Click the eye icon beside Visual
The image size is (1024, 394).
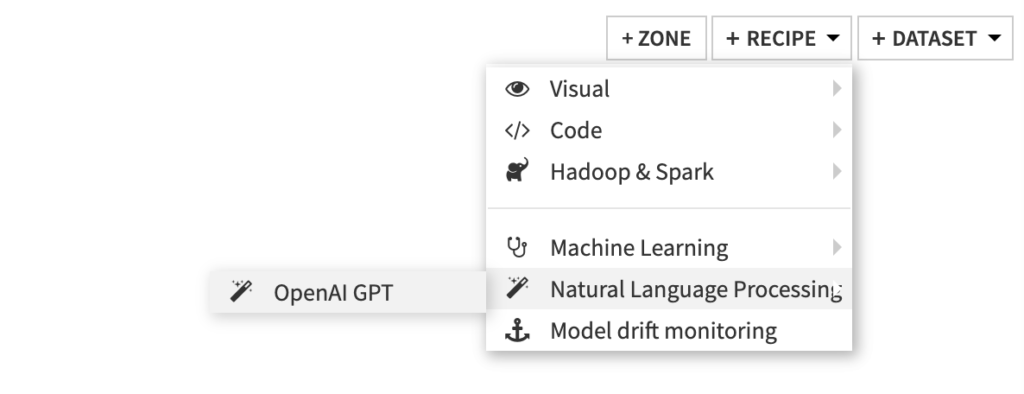(517, 89)
